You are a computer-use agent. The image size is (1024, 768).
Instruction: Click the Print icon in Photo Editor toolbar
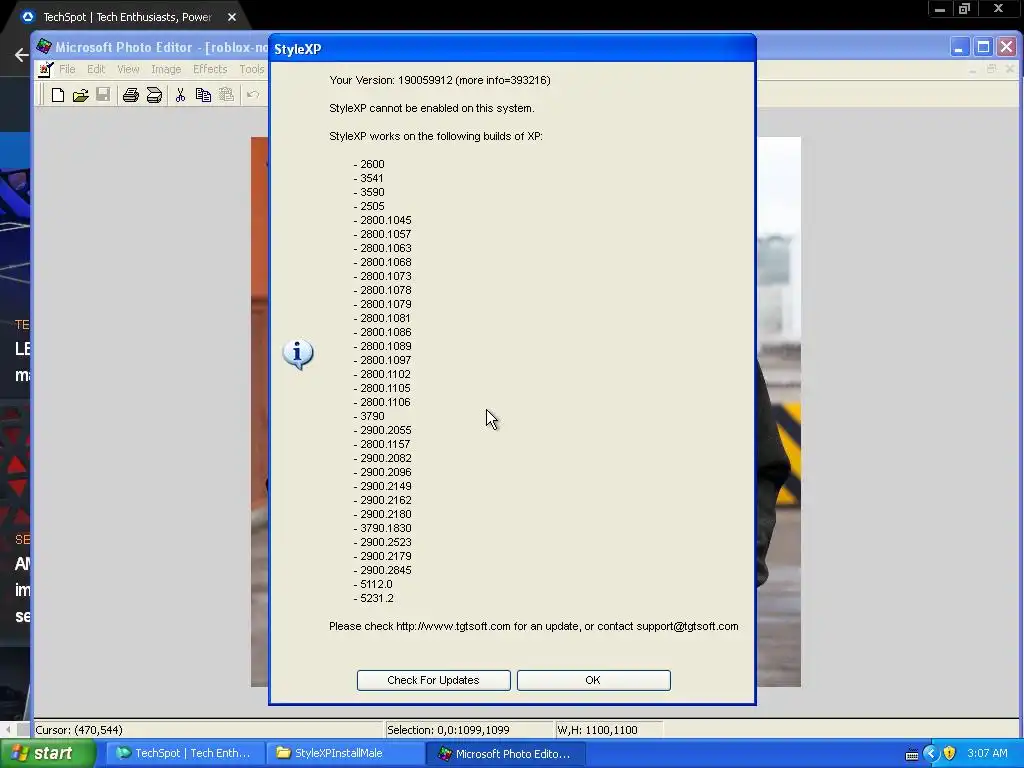[131, 95]
